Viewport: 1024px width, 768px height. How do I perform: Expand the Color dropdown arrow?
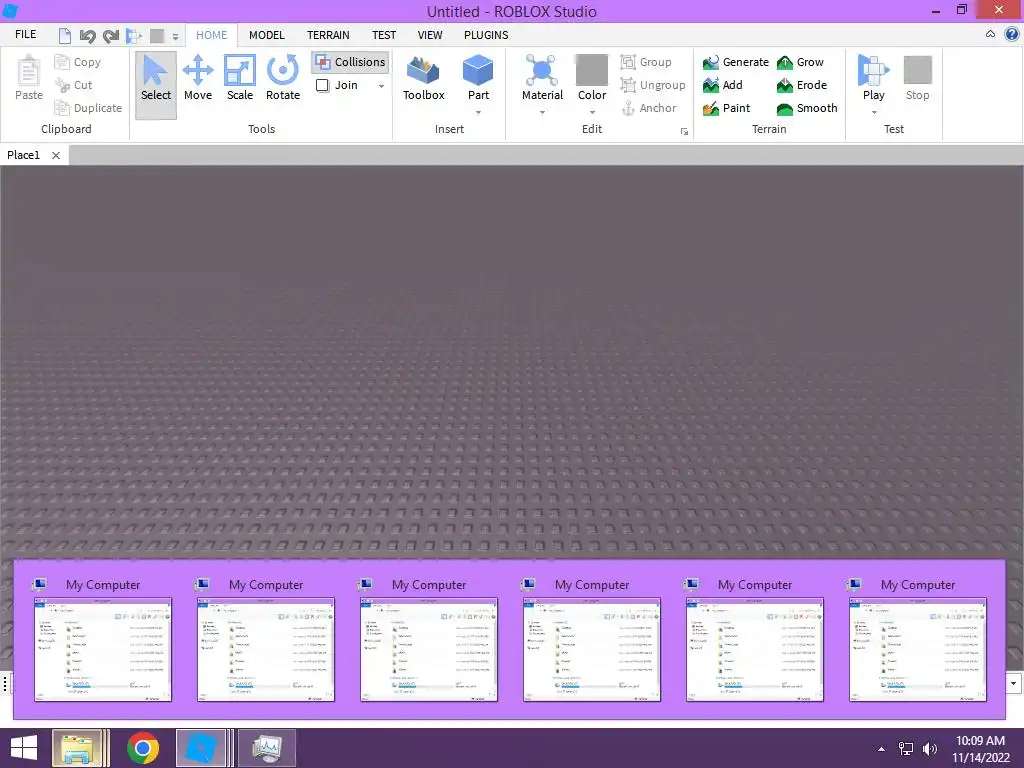592,112
